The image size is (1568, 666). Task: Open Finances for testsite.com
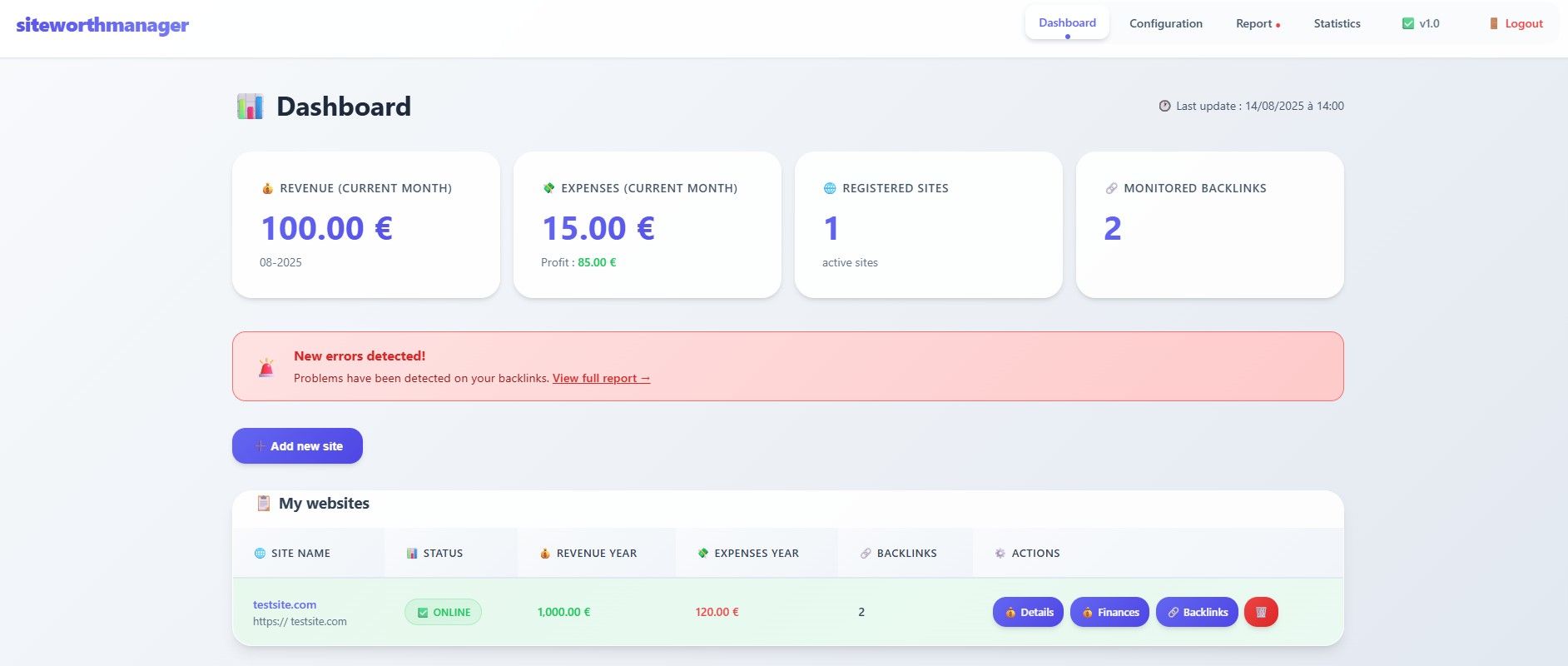point(1109,612)
